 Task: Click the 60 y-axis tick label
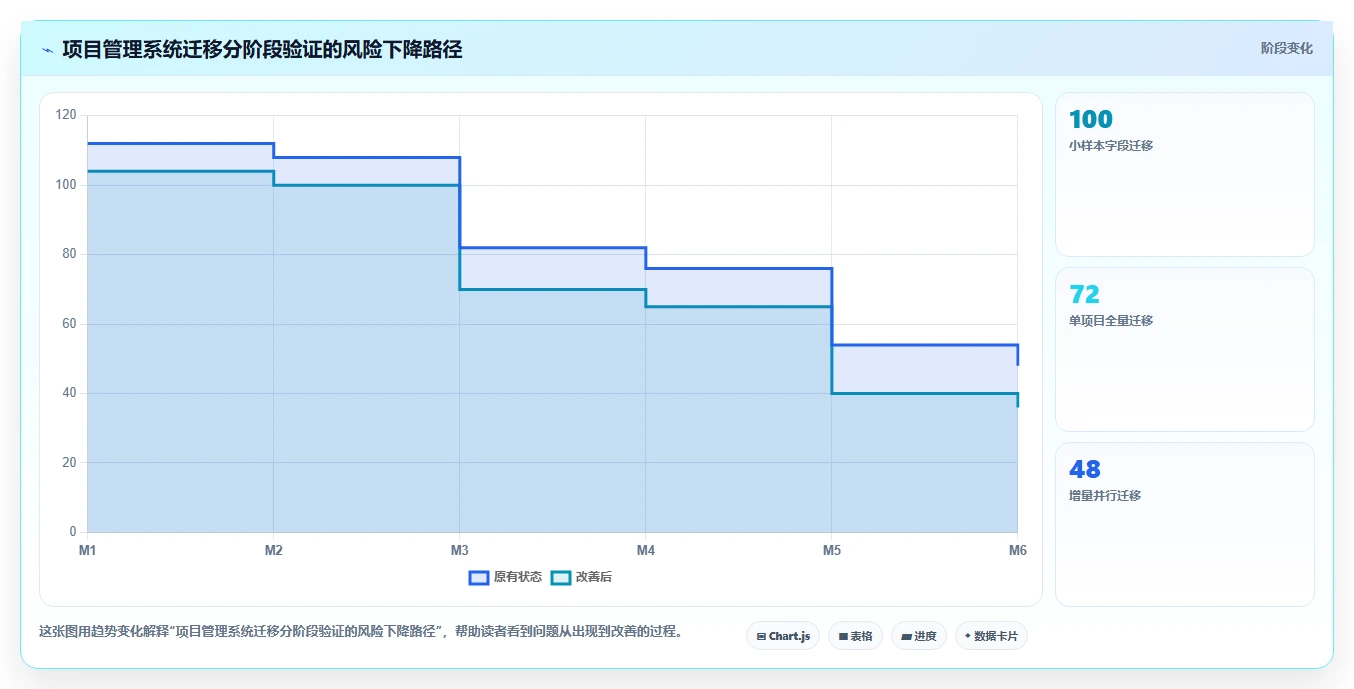(x=69, y=324)
